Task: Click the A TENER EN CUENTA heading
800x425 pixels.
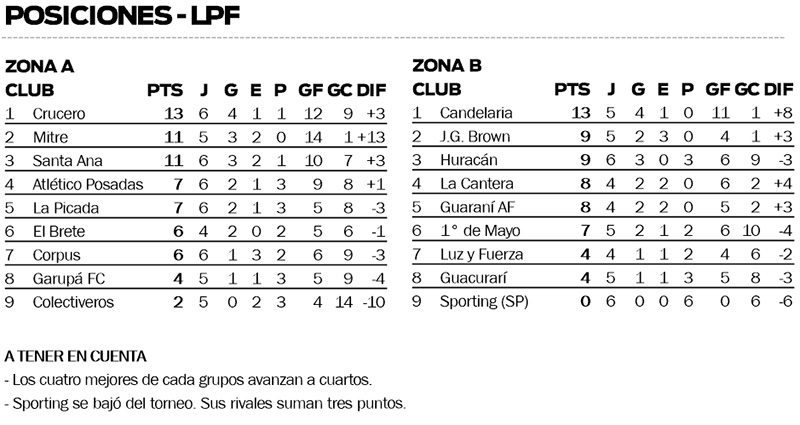Action: tap(76, 356)
